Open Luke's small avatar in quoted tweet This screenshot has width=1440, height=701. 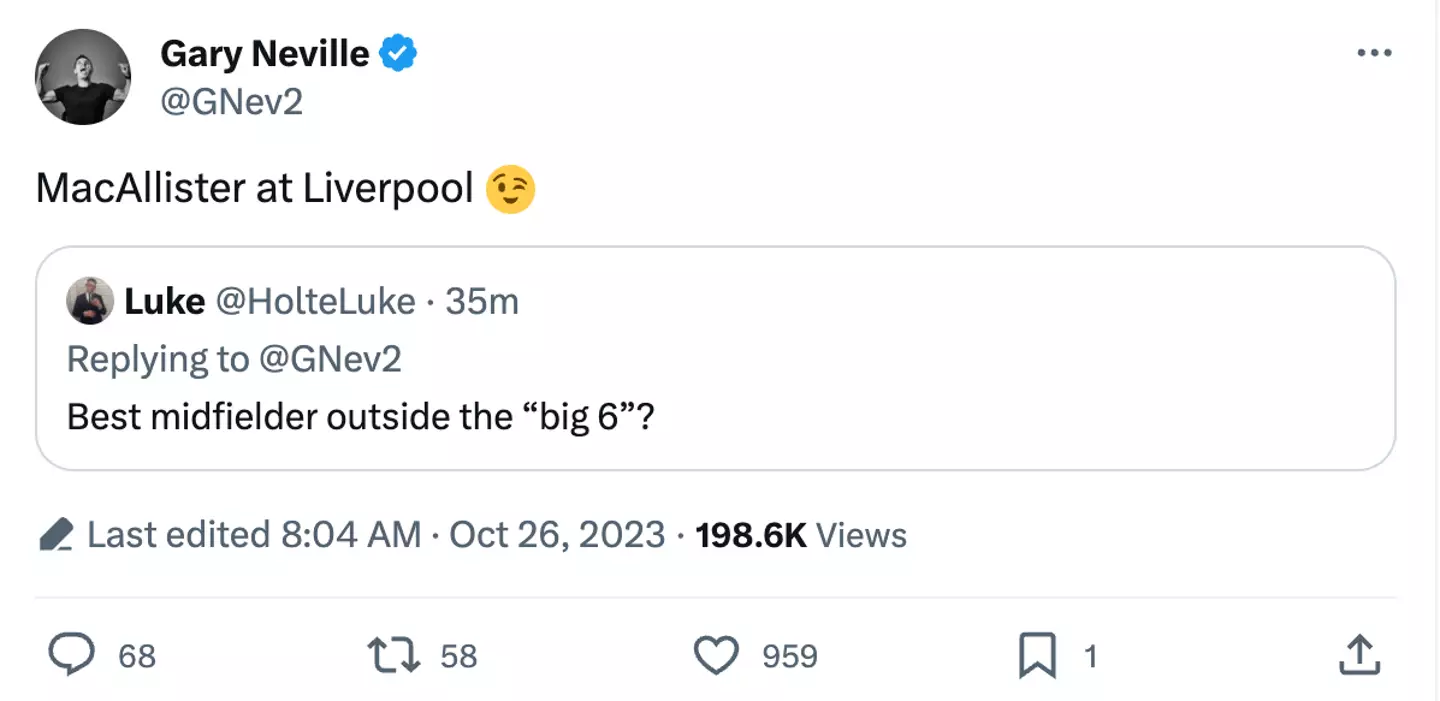point(90,301)
